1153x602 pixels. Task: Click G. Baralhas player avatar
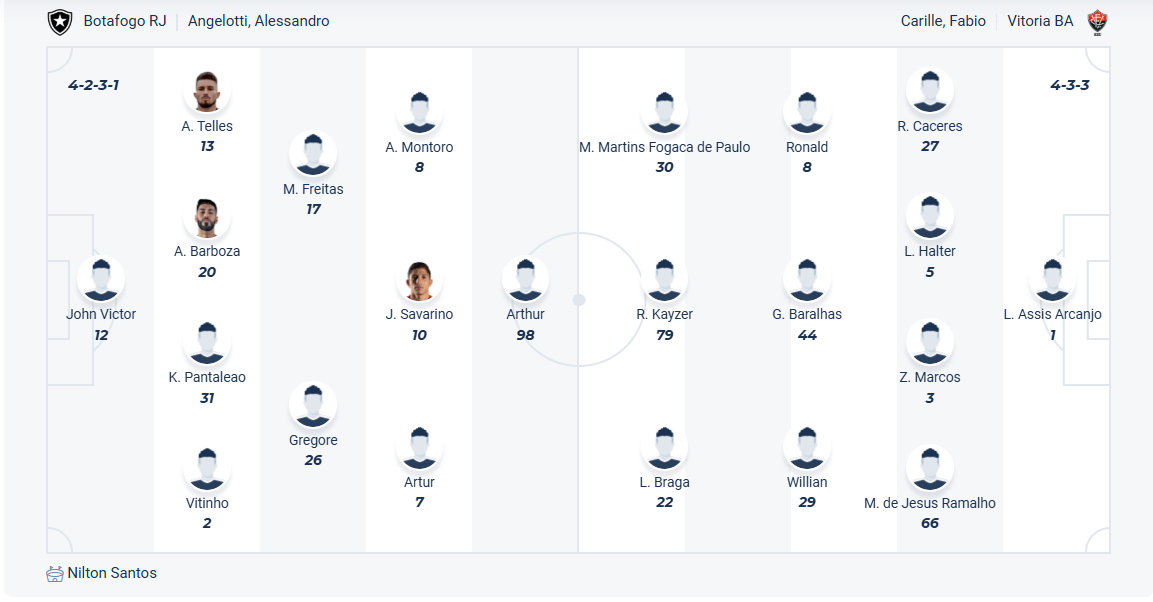[807, 280]
